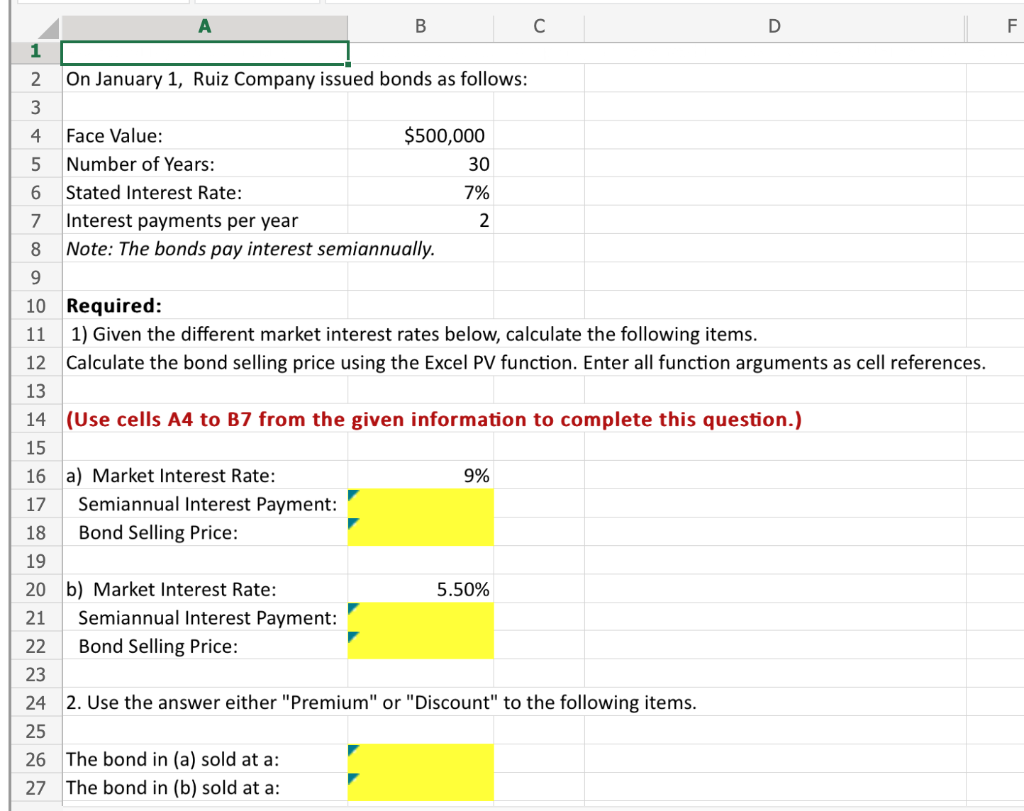Select 'Stated Interest Rate:' label cell
Screen dimensions: 1024x811
click(x=204, y=192)
